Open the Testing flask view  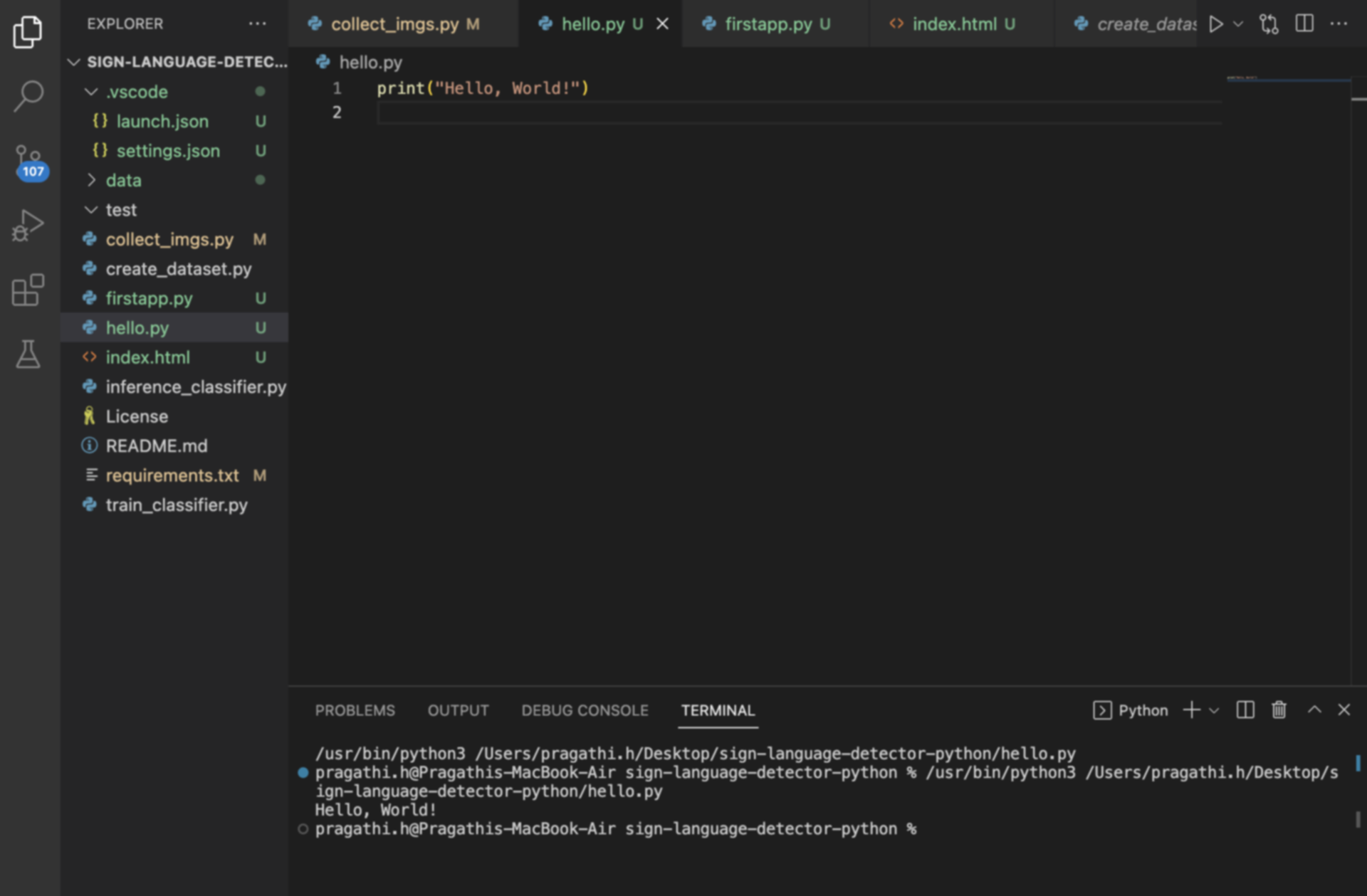click(28, 354)
